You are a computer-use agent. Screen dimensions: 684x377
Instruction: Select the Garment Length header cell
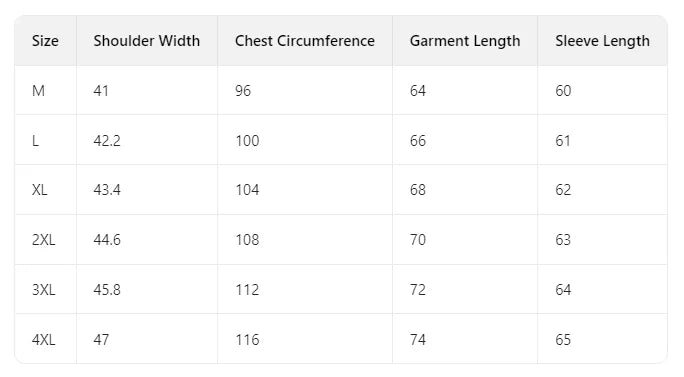pyautogui.click(x=465, y=41)
